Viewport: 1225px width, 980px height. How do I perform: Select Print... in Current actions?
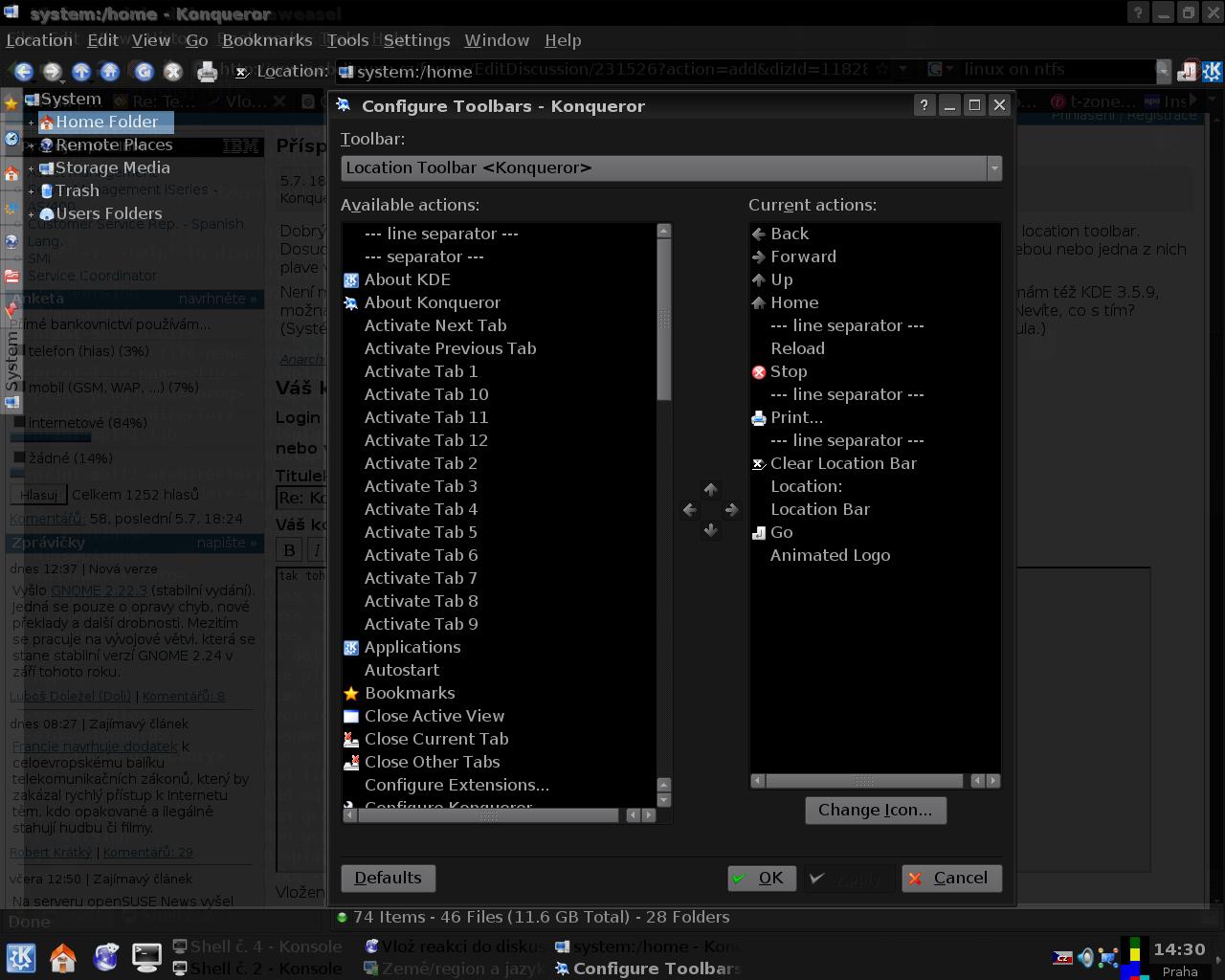(x=796, y=417)
